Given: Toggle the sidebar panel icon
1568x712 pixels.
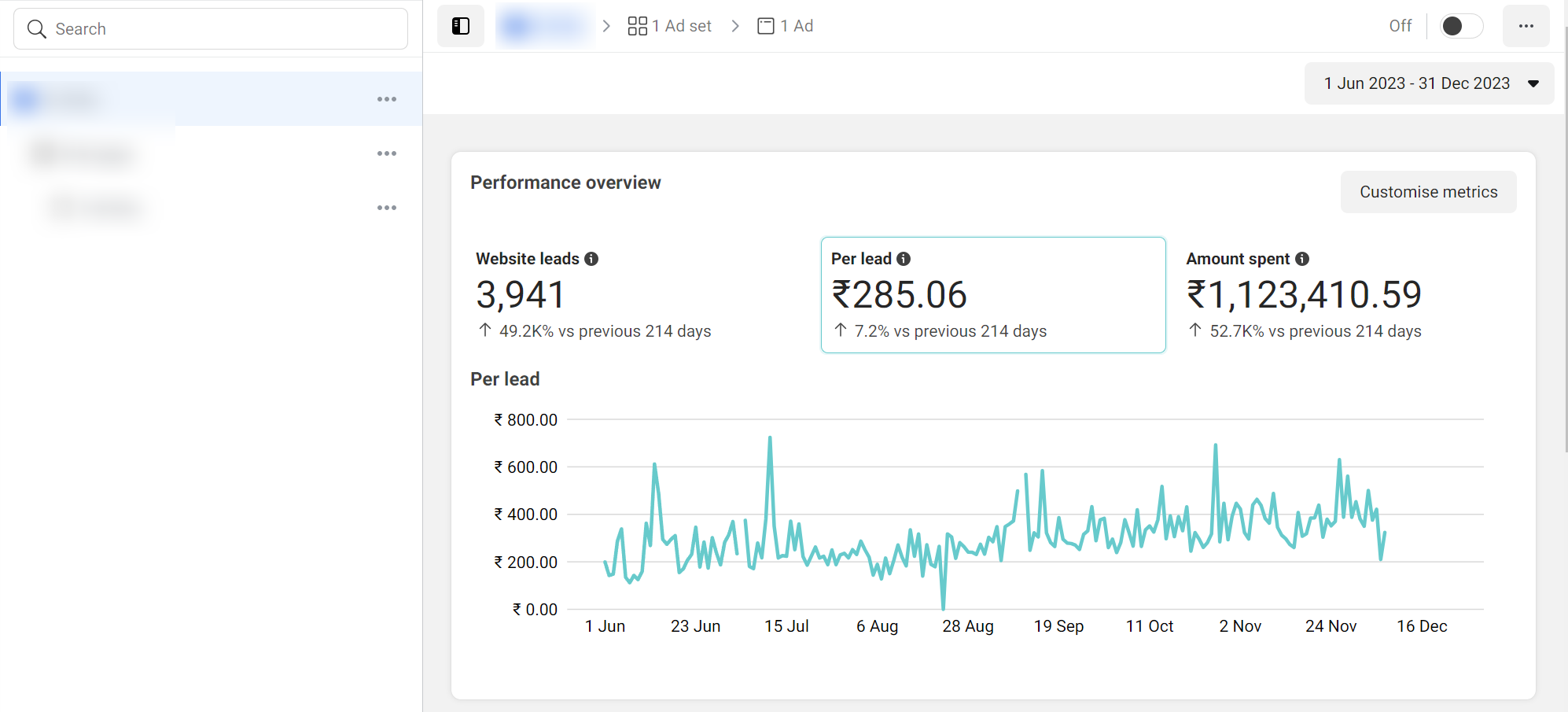Looking at the screenshot, I should click(461, 26).
